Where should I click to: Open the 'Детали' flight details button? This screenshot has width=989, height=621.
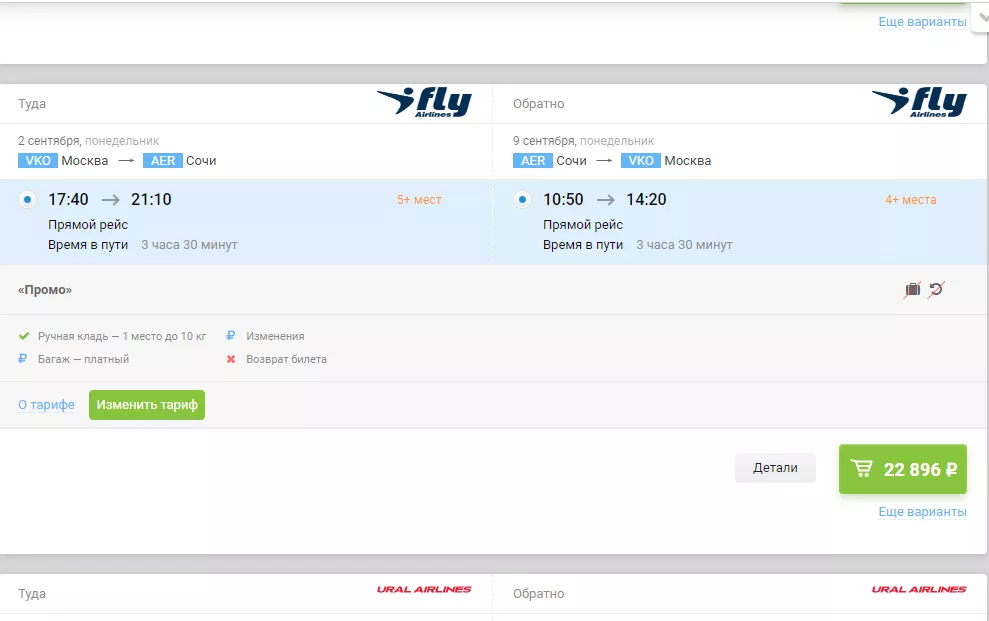[775, 468]
